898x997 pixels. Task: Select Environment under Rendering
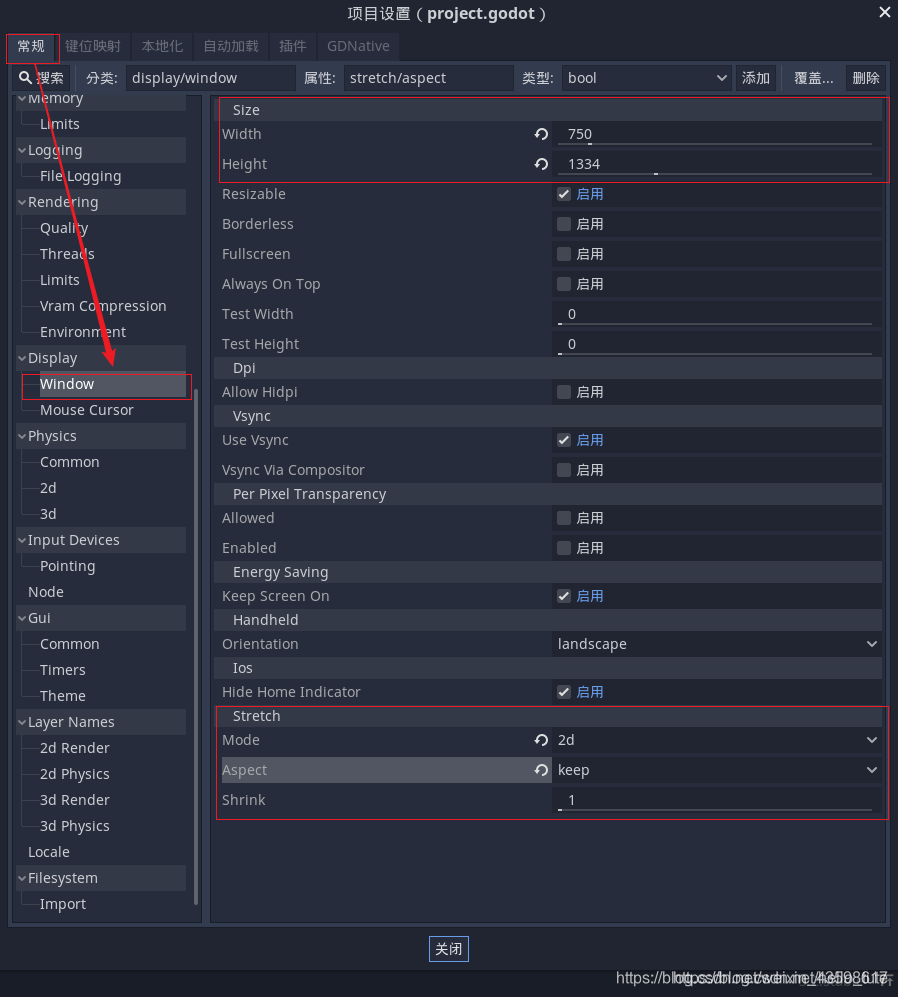click(x=83, y=332)
